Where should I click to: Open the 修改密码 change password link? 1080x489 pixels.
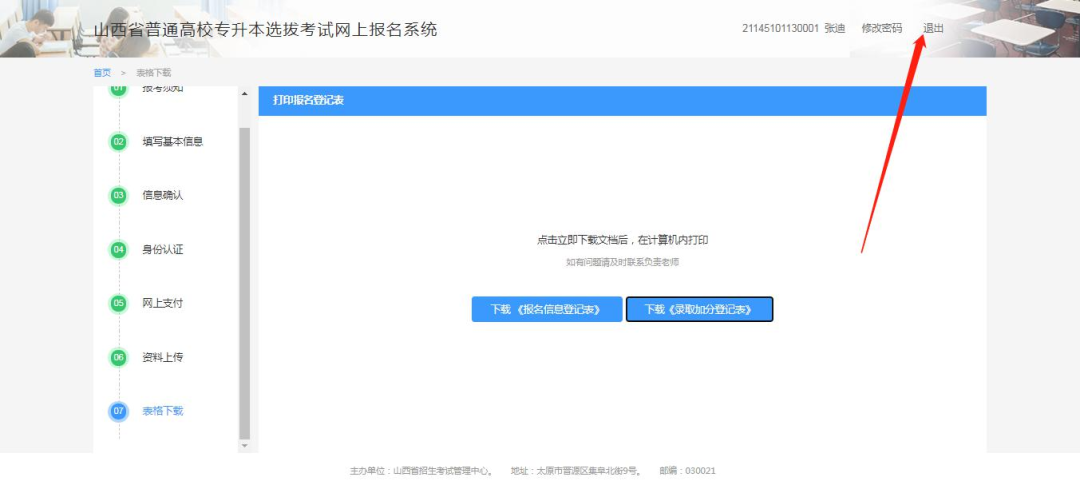tap(882, 29)
